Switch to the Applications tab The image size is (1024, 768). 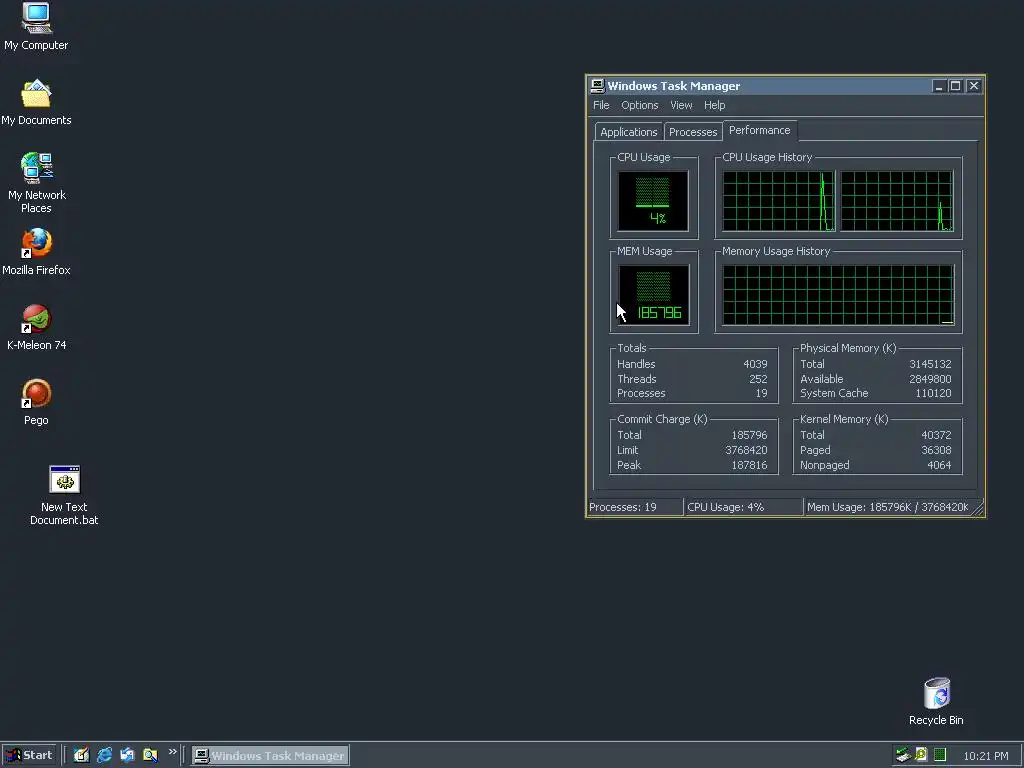click(628, 132)
